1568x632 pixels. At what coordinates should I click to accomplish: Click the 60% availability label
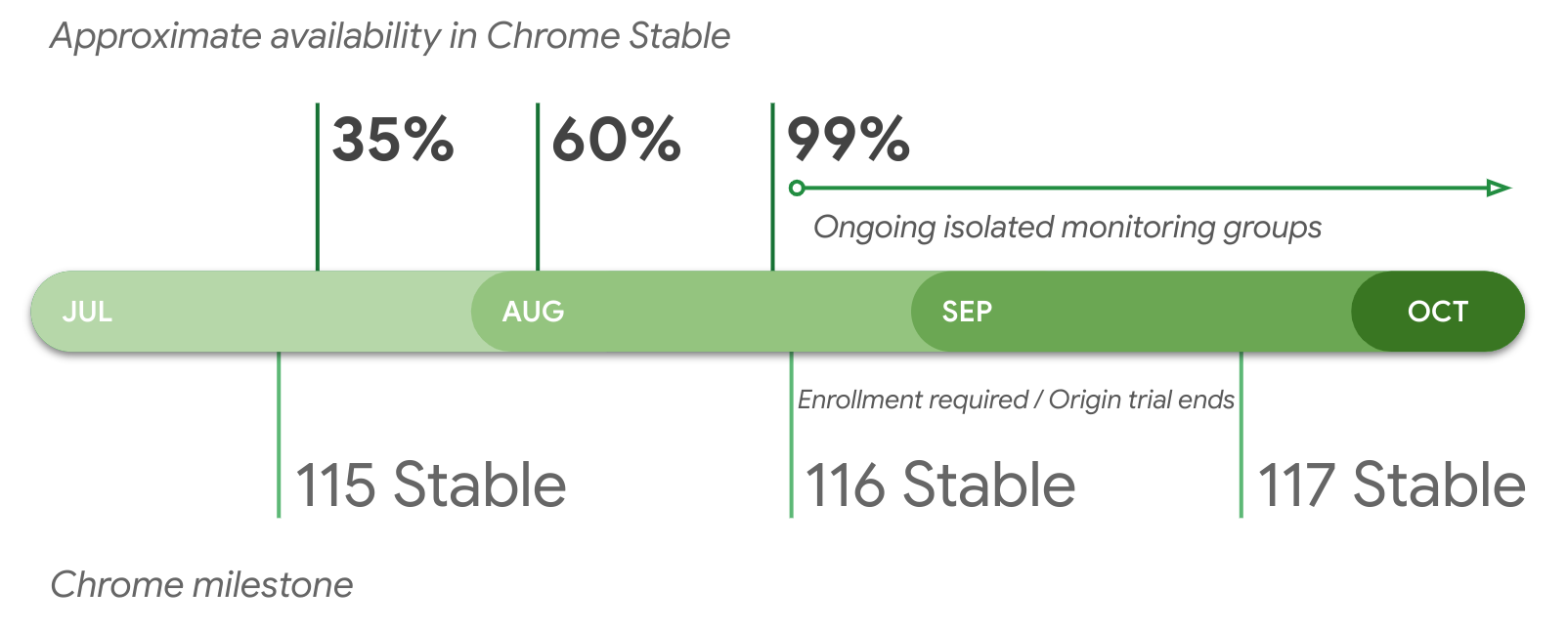[616, 140]
